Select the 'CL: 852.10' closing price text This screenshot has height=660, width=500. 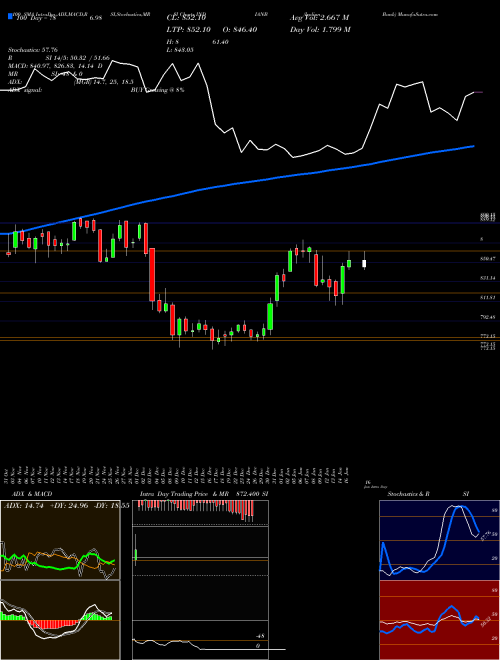186,18
